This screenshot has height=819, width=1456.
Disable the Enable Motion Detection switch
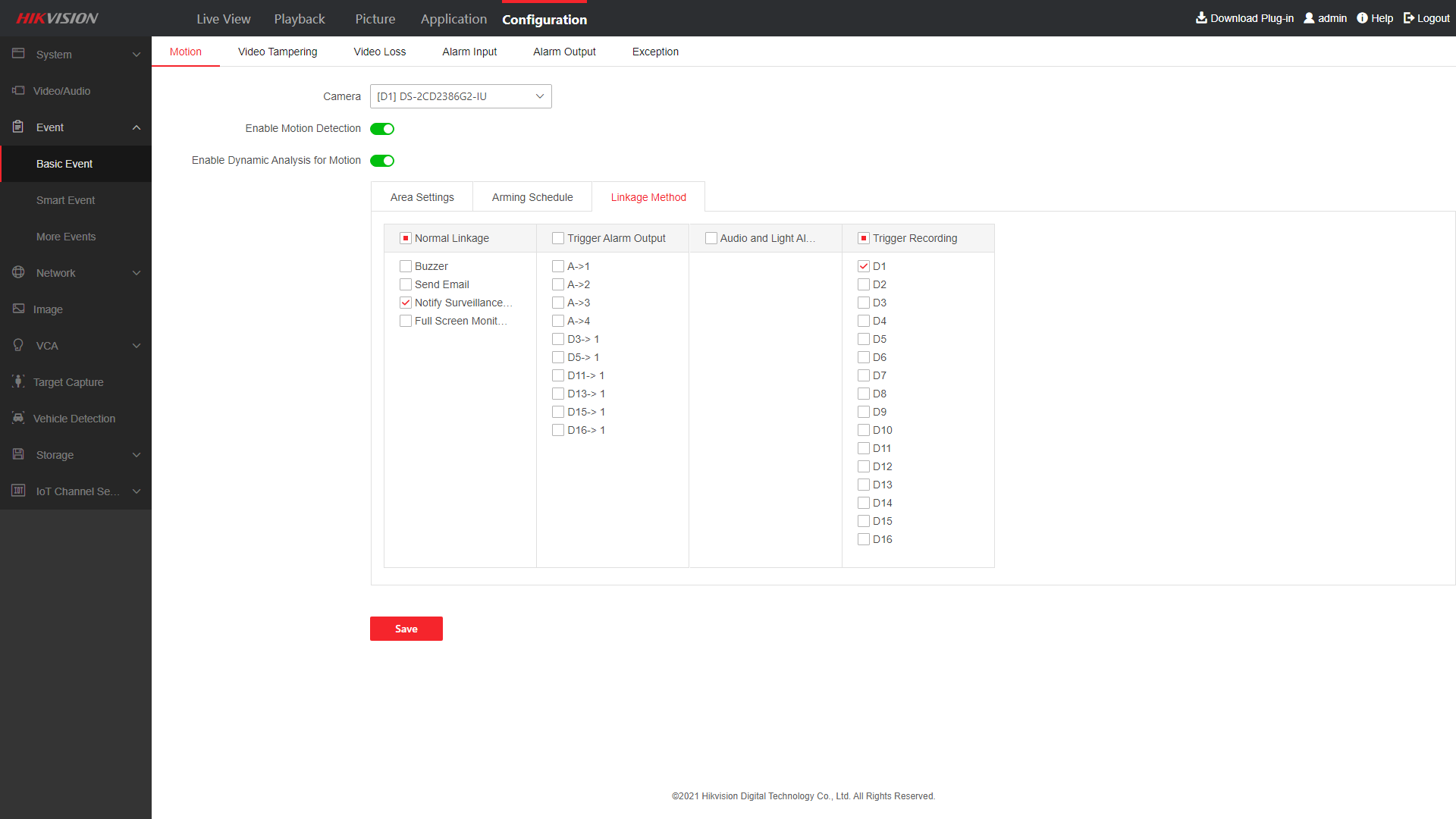coord(382,129)
